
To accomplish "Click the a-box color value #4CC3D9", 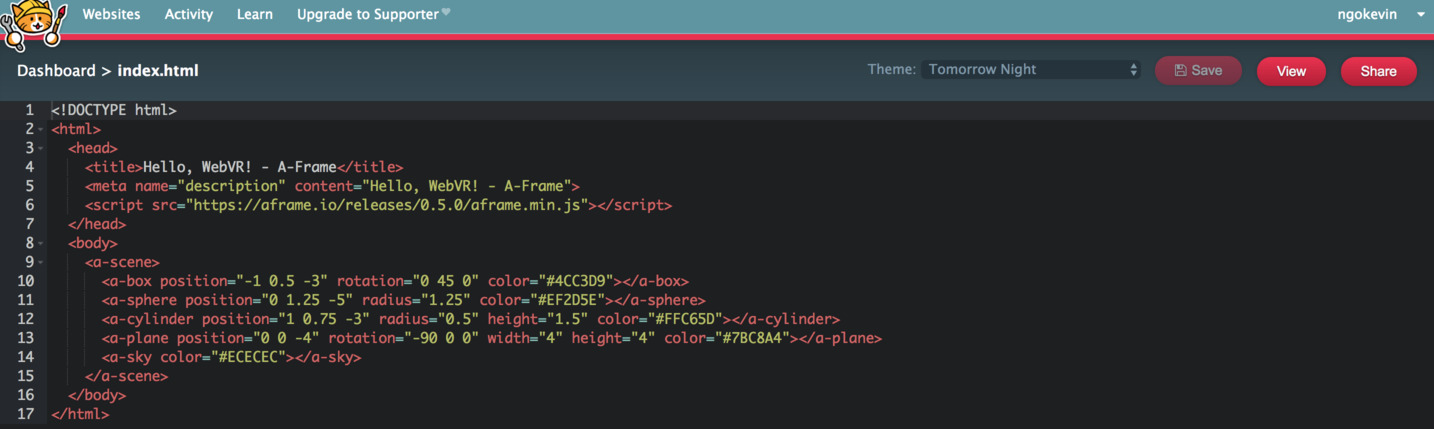I will [581, 281].
